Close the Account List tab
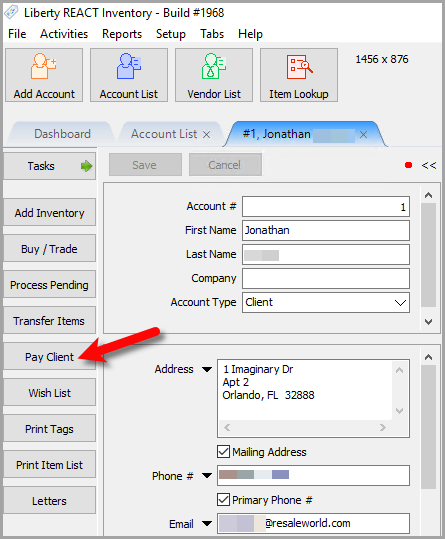 tap(206, 134)
